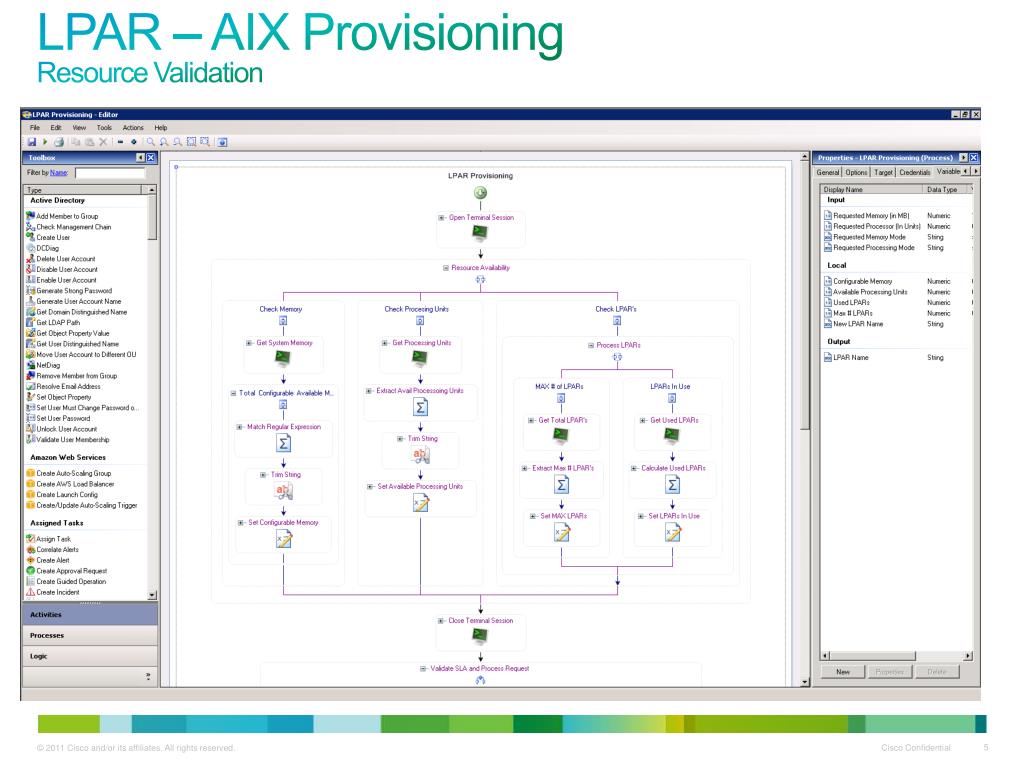Collapse the Resource Availability block
The width and height of the screenshot is (1024, 768).
coord(446,268)
